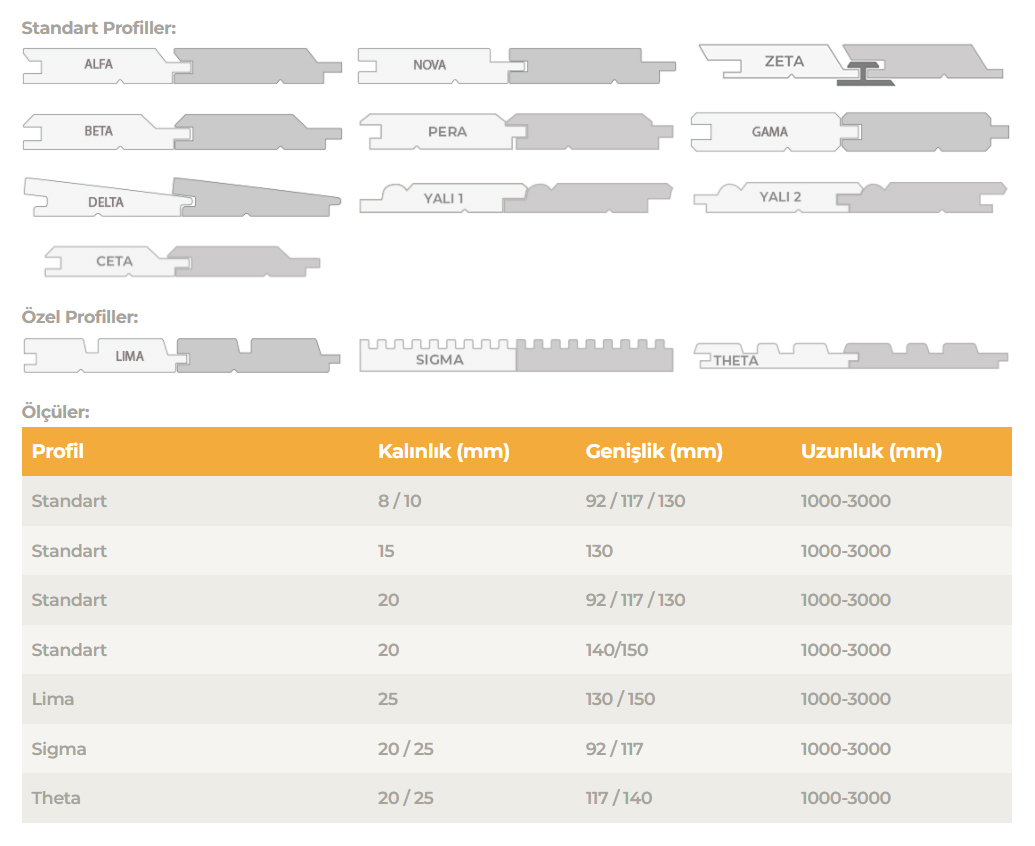The height and width of the screenshot is (846, 1035).
Task: Click the ALFA profile diagram
Action: (x=182, y=65)
